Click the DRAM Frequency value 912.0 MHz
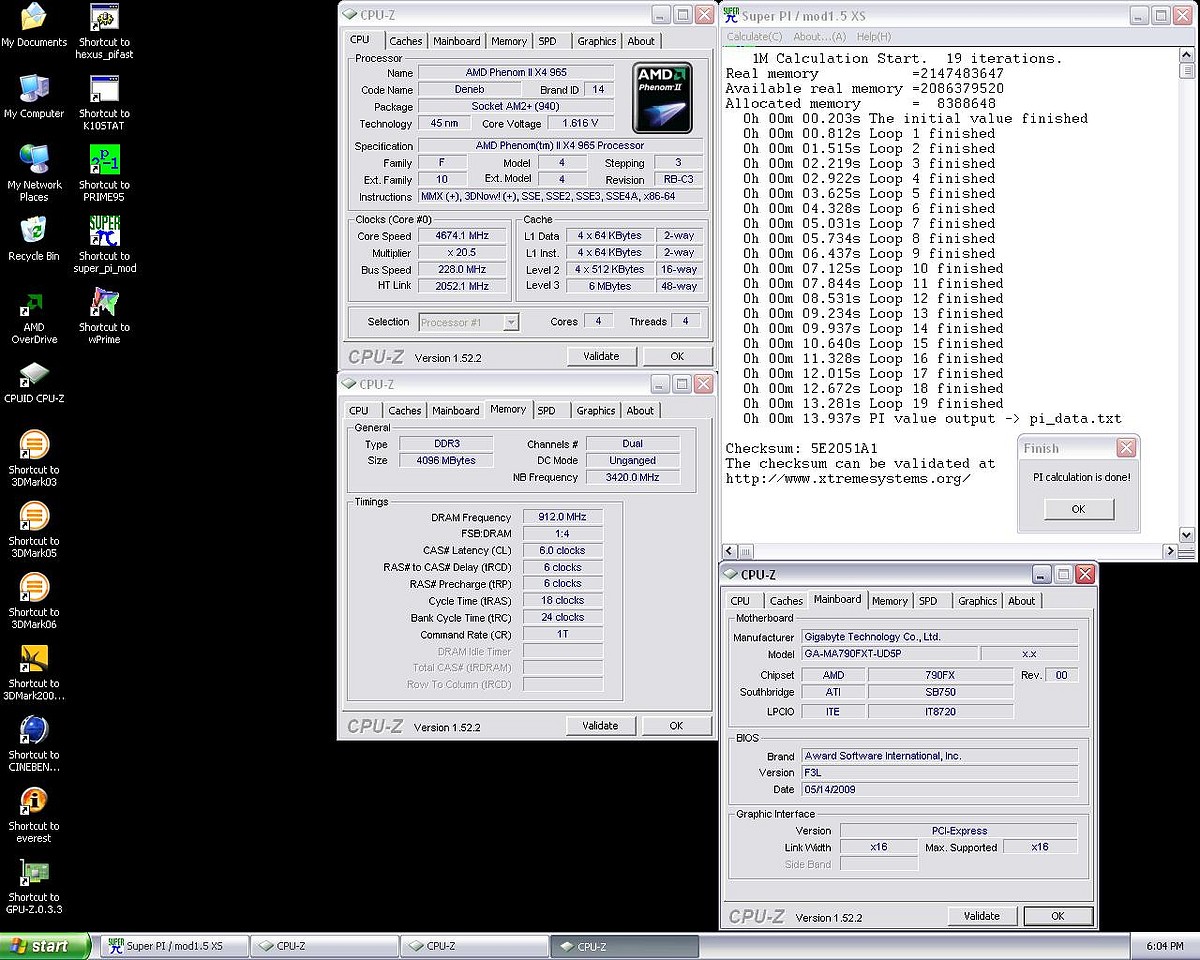The image size is (1200, 960). (x=562, y=517)
